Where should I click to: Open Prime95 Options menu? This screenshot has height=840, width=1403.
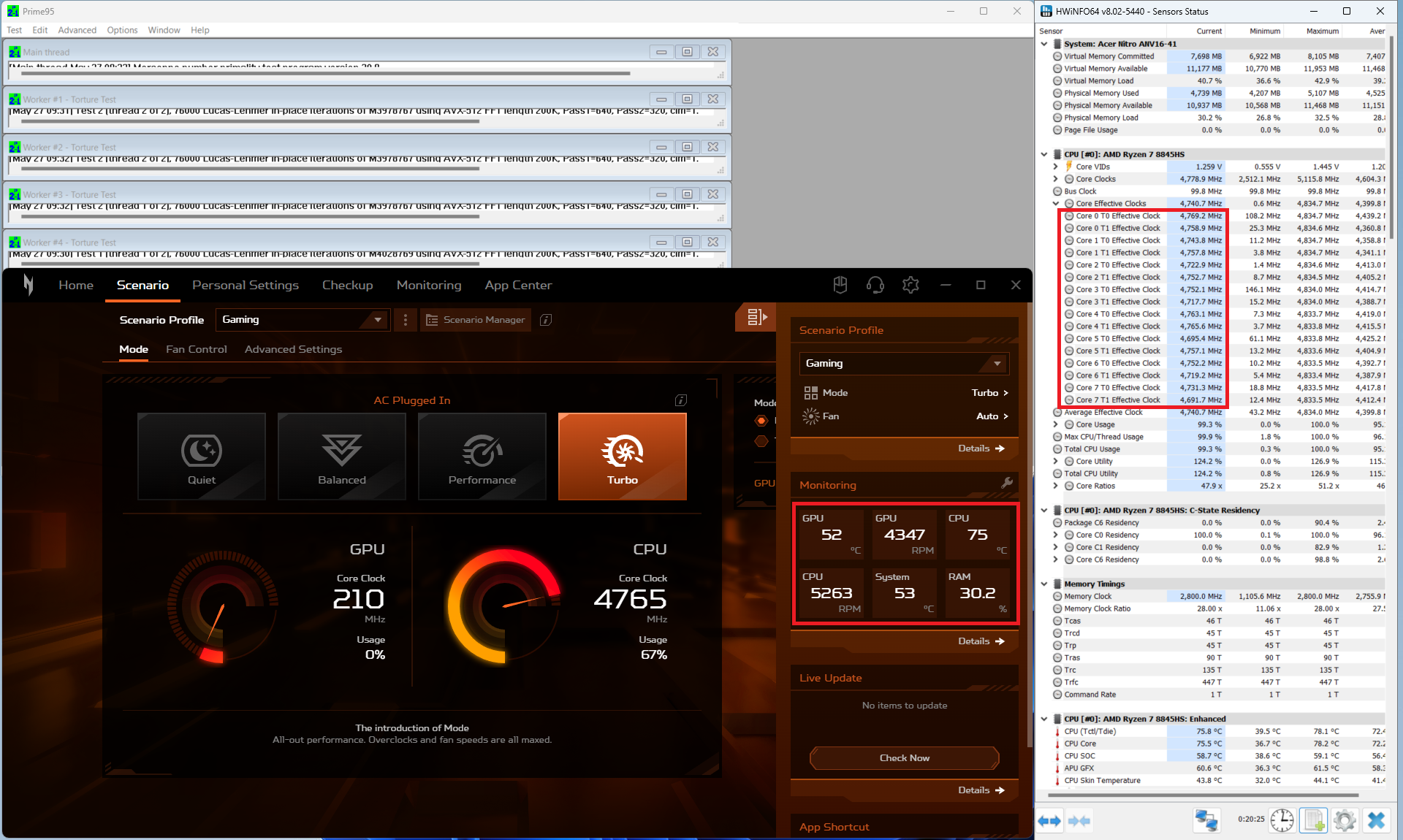click(122, 30)
